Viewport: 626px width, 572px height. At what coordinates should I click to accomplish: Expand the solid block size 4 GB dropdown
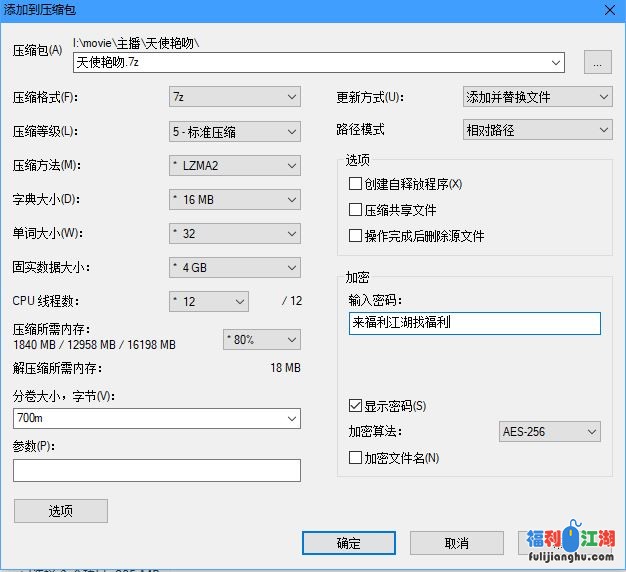tap(234, 267)
